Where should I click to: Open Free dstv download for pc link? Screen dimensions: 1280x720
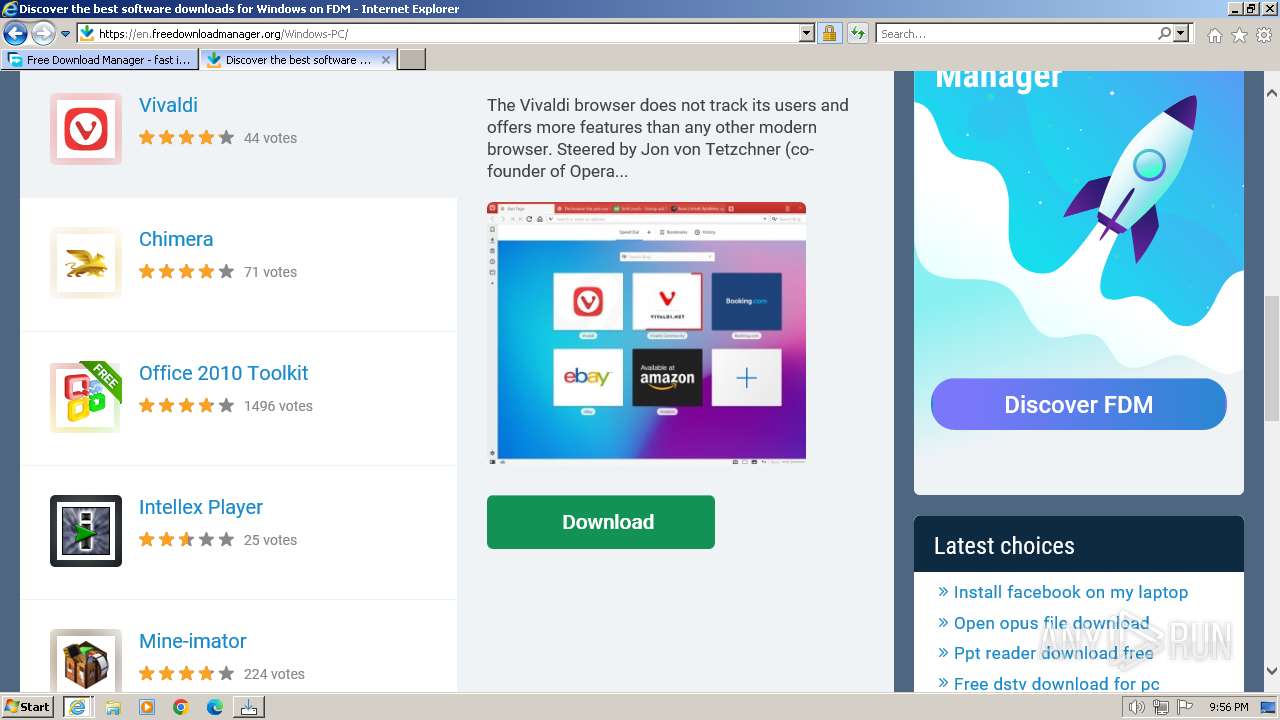pos(1056,684)
